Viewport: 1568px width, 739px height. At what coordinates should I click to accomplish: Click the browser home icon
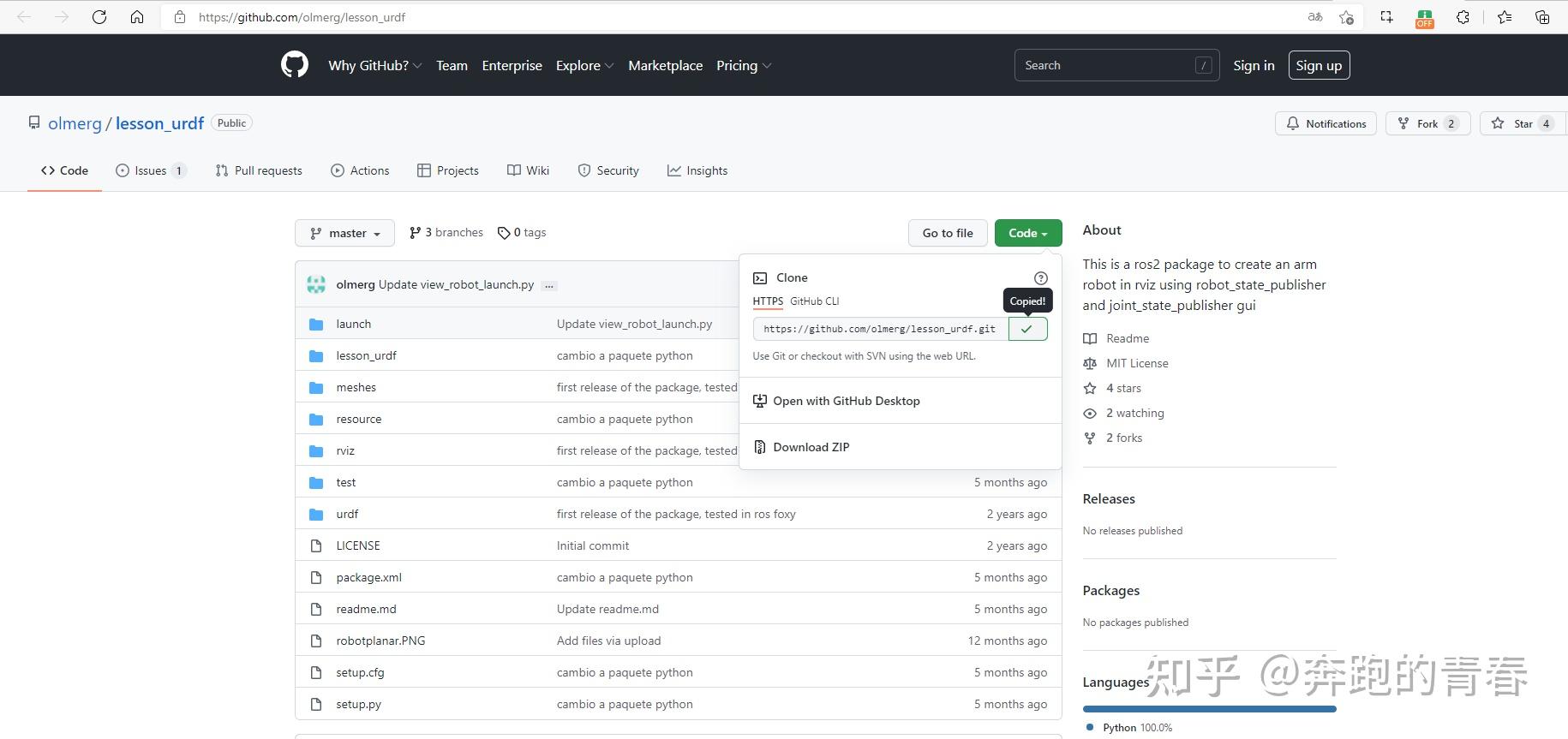click(137, 17)
